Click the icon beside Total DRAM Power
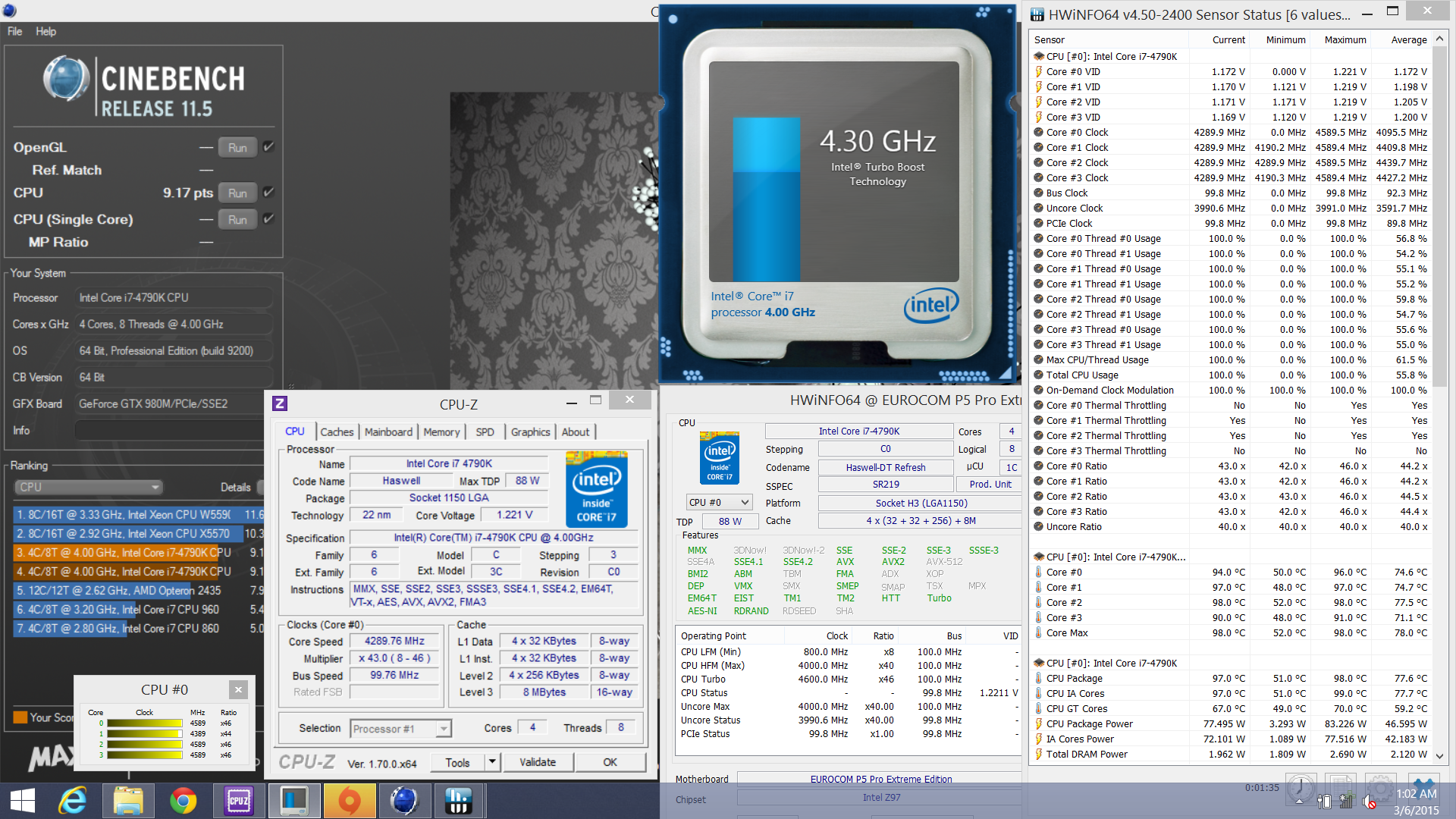The image size is (1456, 819). 1039,754
